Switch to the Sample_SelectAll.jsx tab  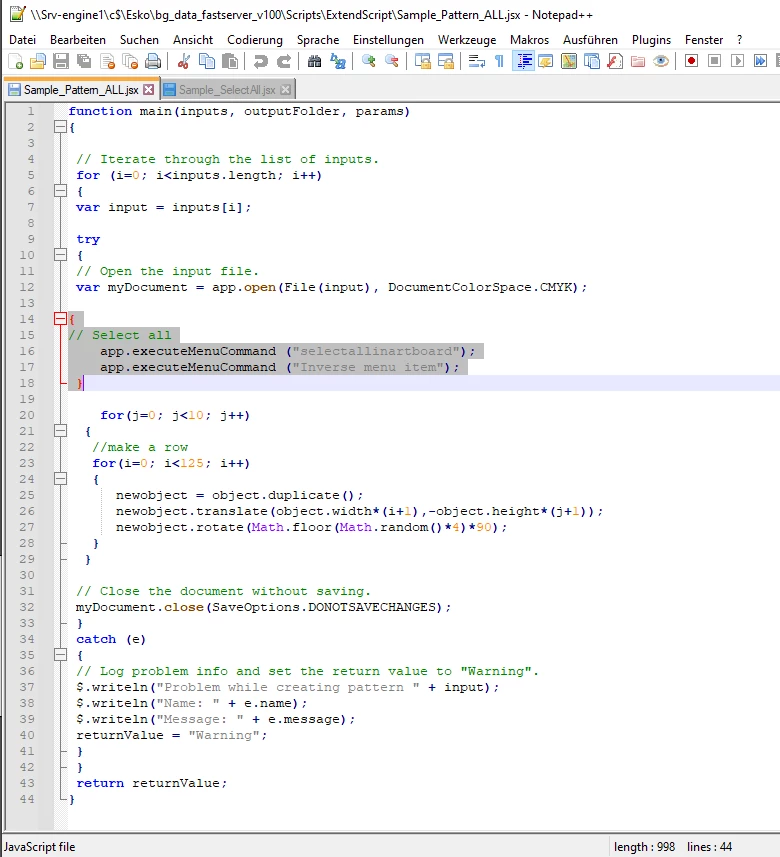(x=227, y=90)
